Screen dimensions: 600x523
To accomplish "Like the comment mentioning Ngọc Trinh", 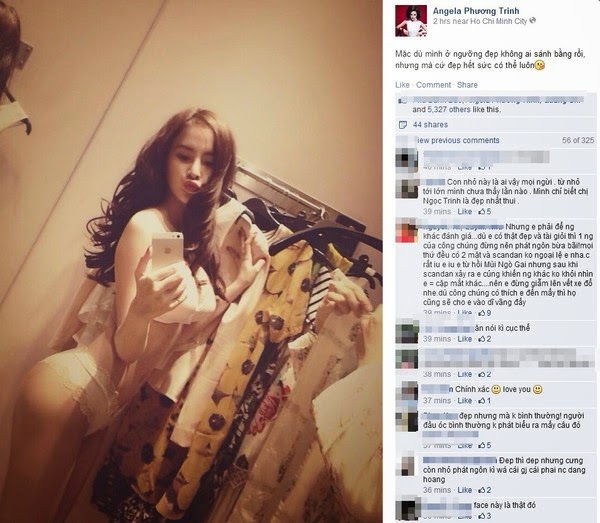I will coord(465,212).
